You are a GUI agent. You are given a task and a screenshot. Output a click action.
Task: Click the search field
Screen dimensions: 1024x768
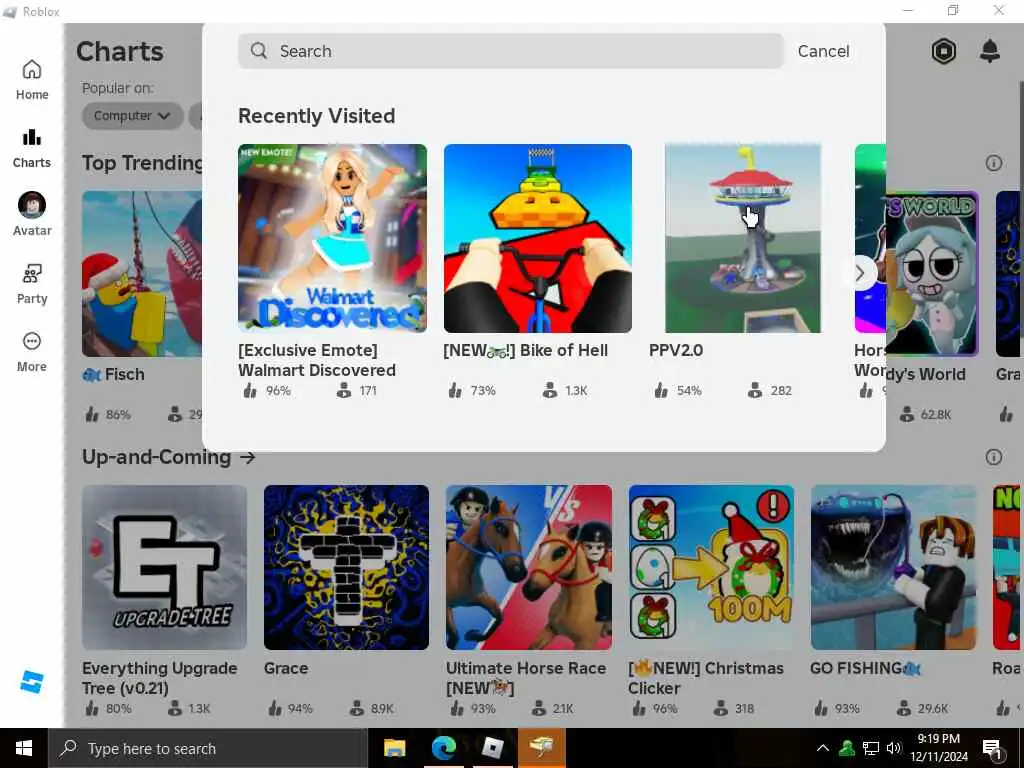[510, 51]
